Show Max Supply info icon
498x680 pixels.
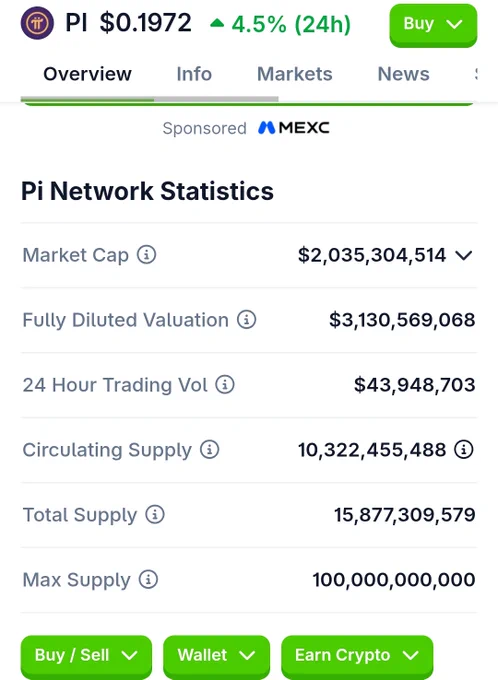click(148, 579)
